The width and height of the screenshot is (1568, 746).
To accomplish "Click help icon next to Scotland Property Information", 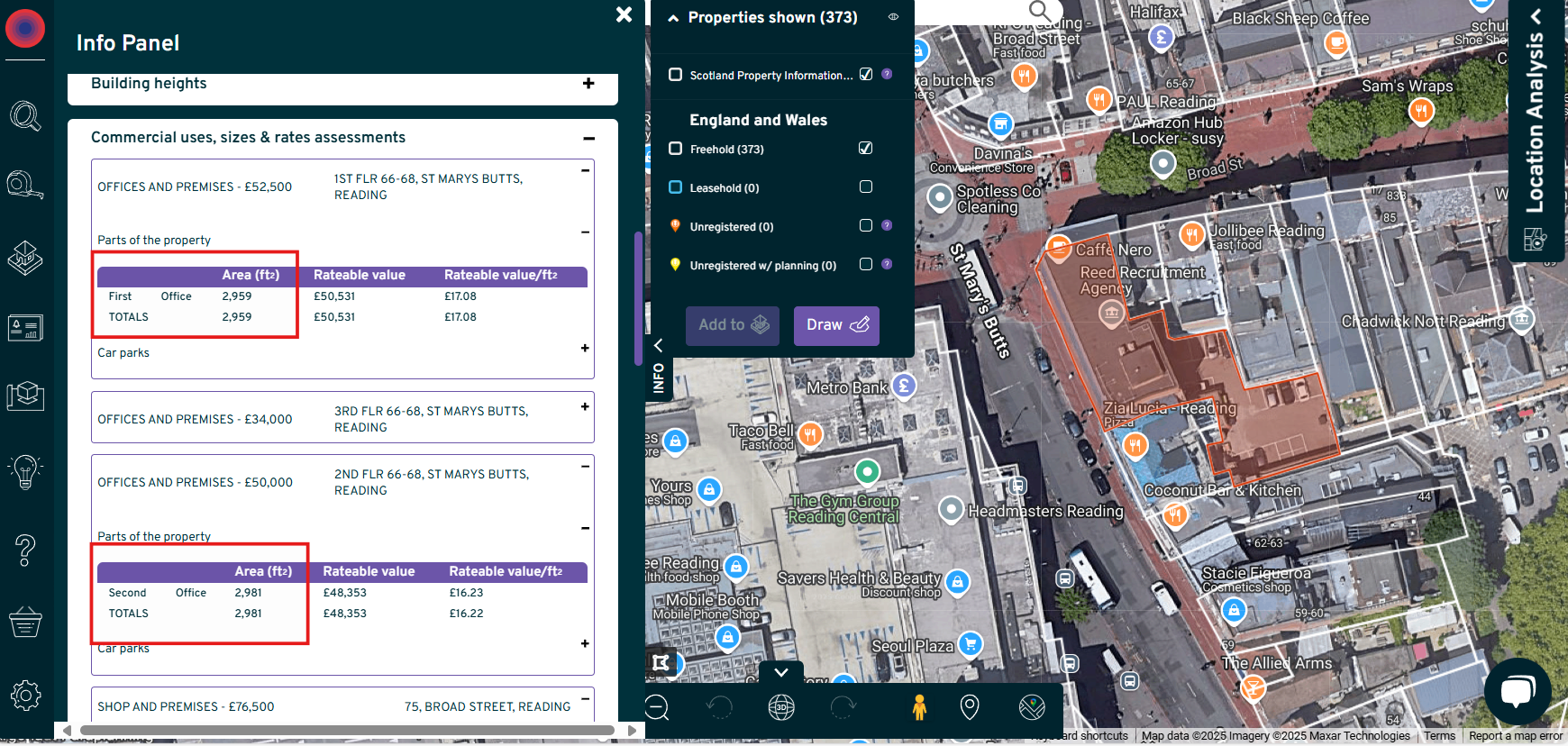I will 887,74.
